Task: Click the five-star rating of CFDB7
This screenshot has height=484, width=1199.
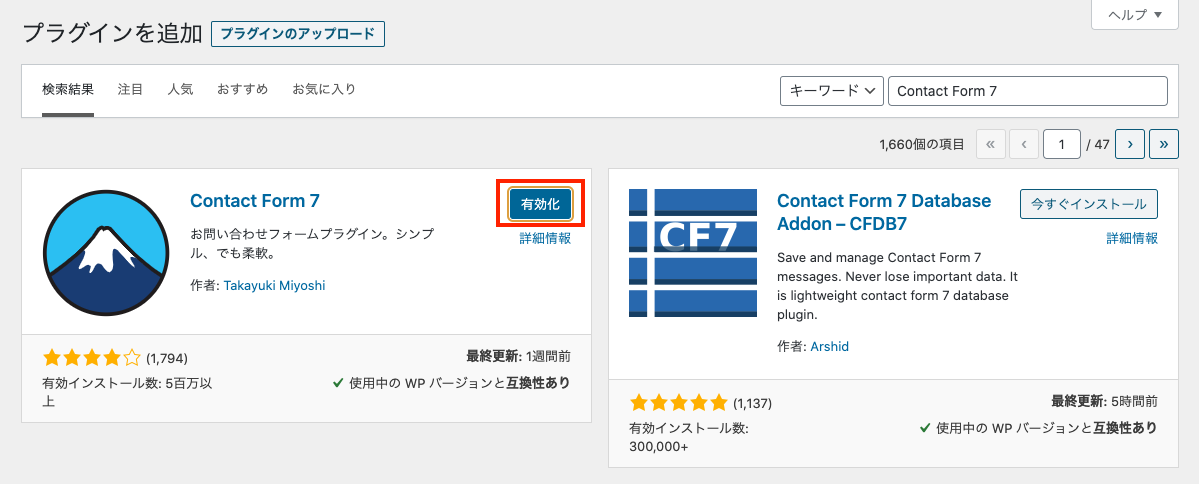Action: tap(678, 402)
